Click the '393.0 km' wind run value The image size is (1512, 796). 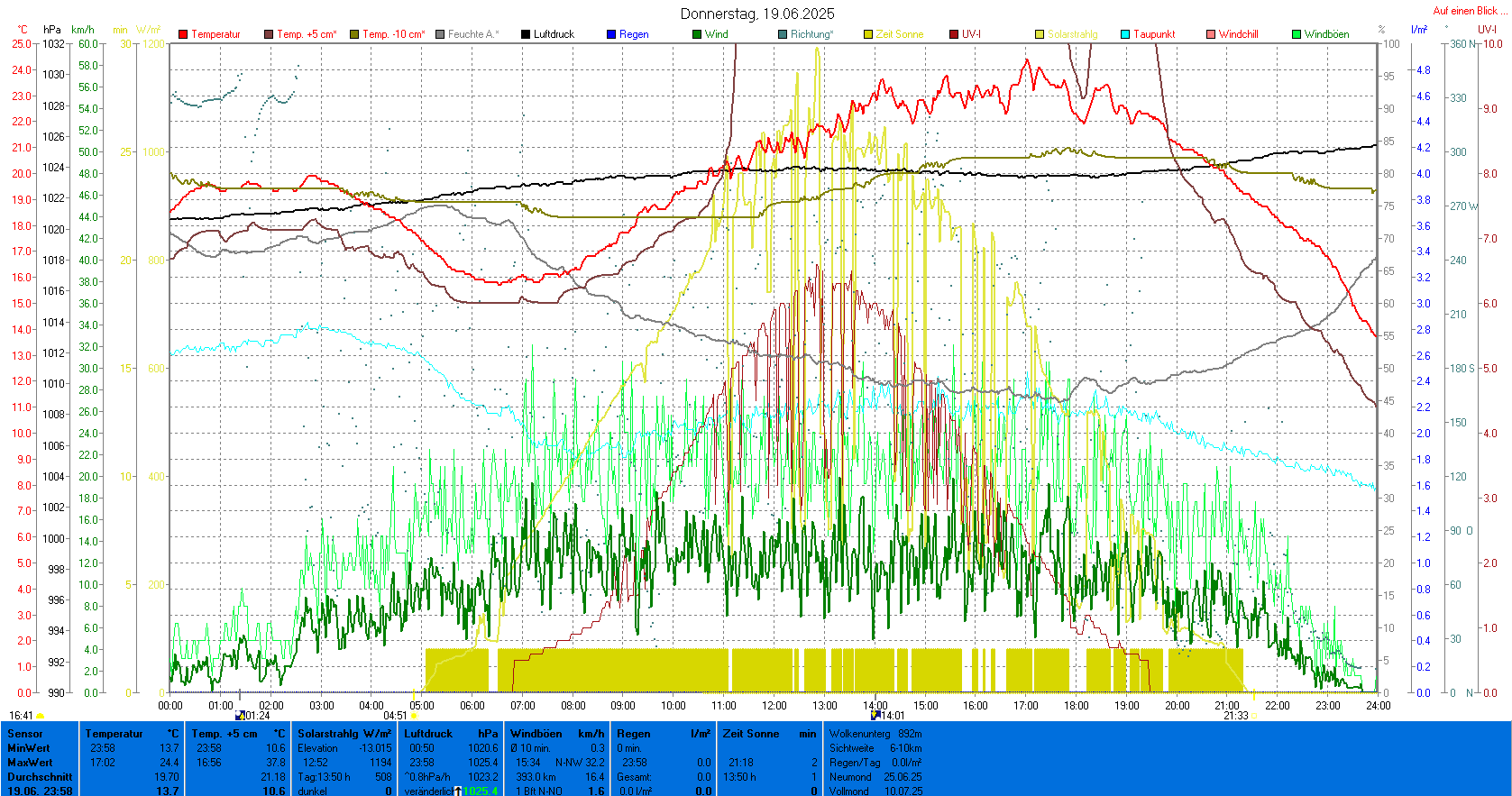pos(536,777)
